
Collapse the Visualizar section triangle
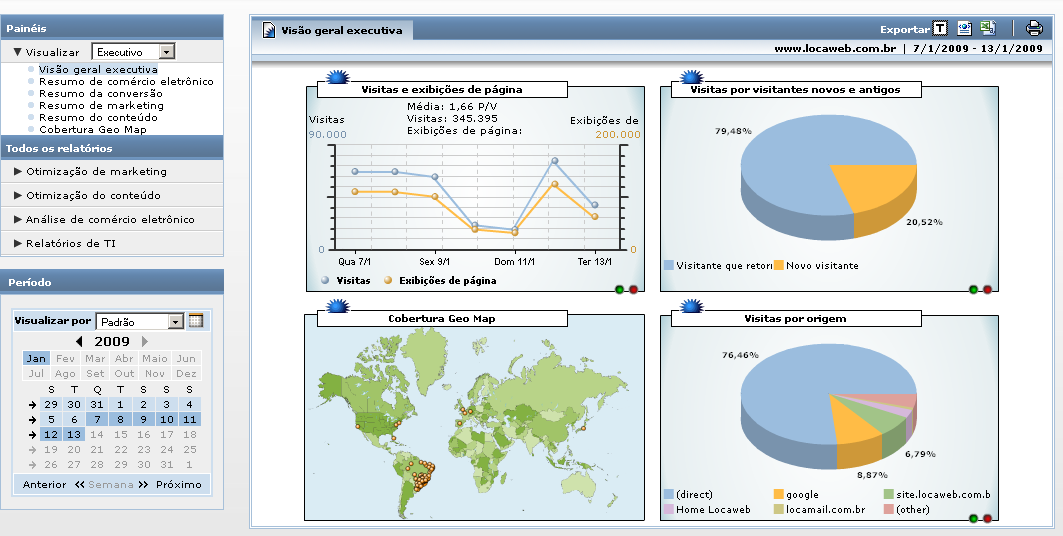18,52
